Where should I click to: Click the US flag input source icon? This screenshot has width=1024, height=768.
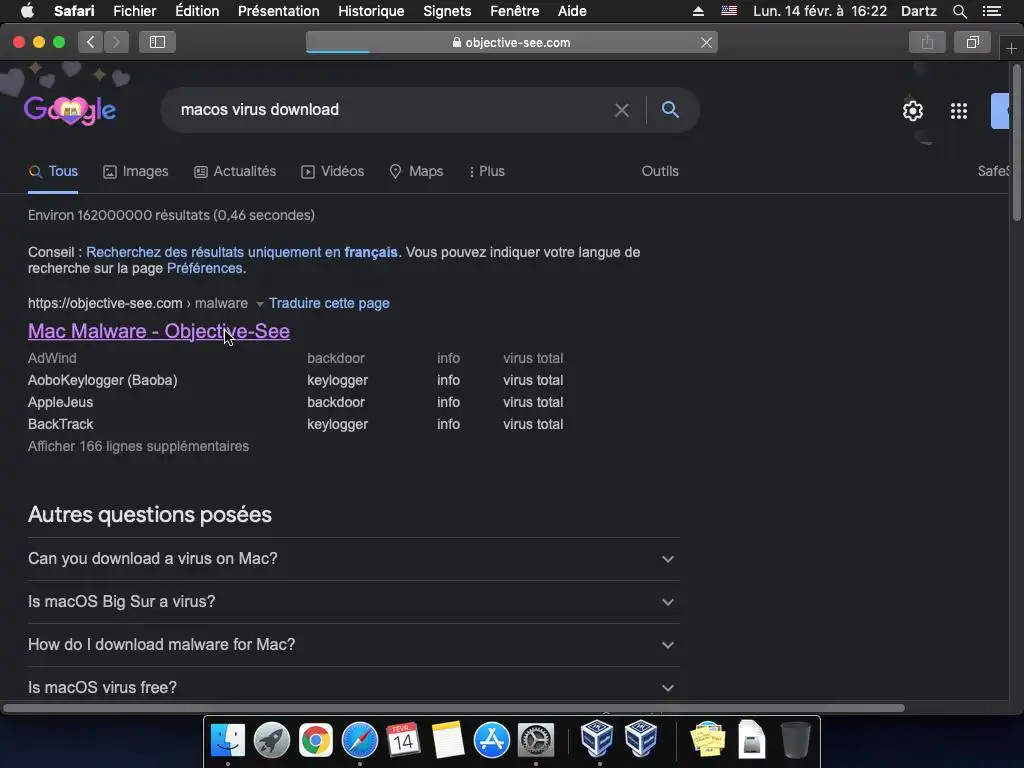[729, 11]
